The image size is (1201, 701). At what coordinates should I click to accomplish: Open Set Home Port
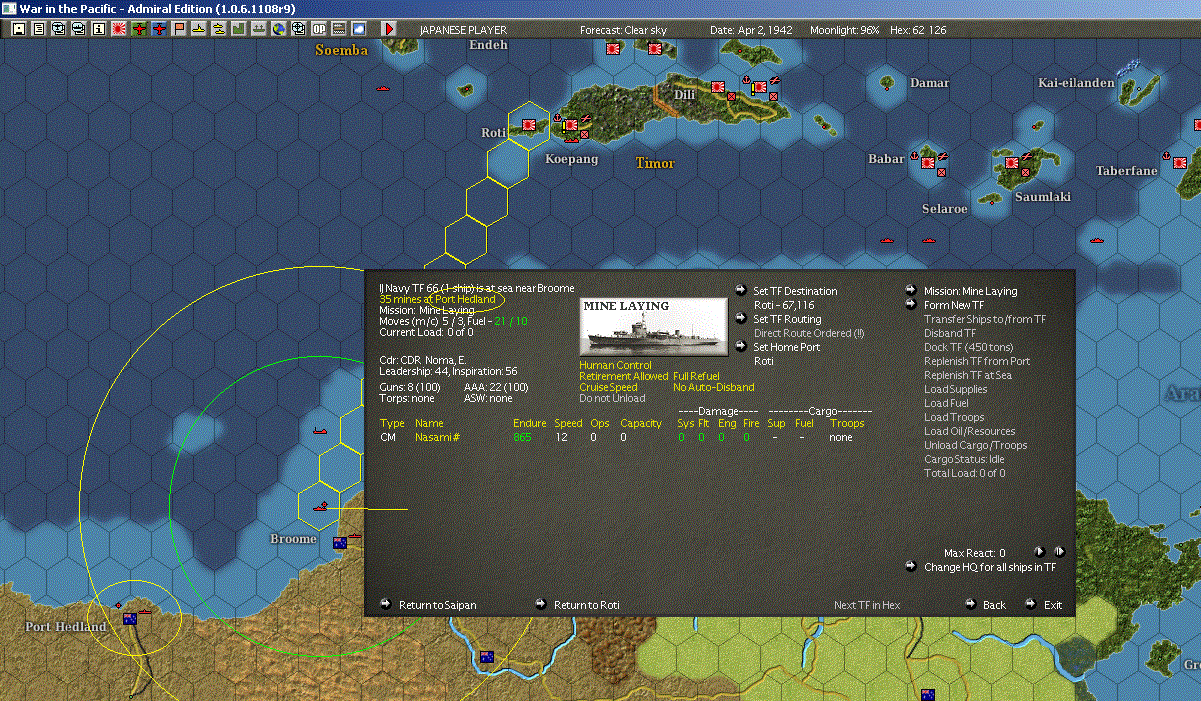coord(787,347)
